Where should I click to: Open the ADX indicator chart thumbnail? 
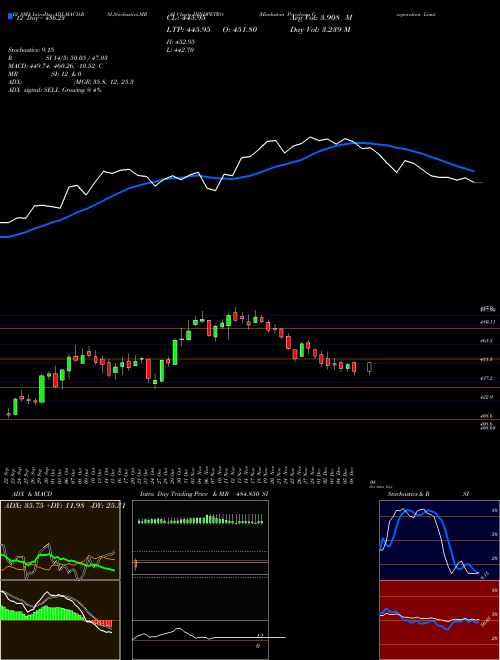(60, 540)
